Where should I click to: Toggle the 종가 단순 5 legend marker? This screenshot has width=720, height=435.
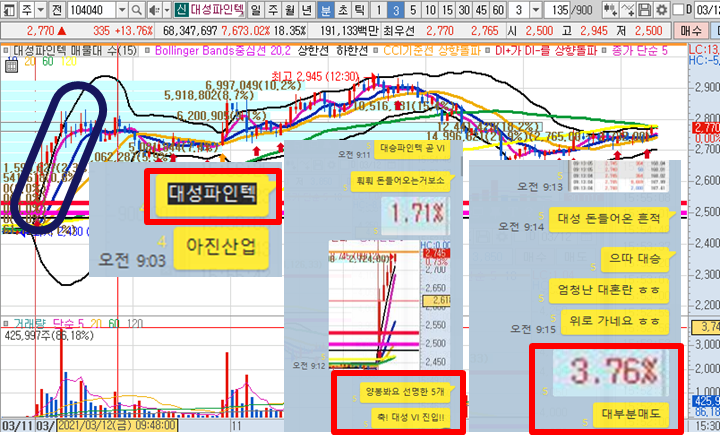click(604, 50)
